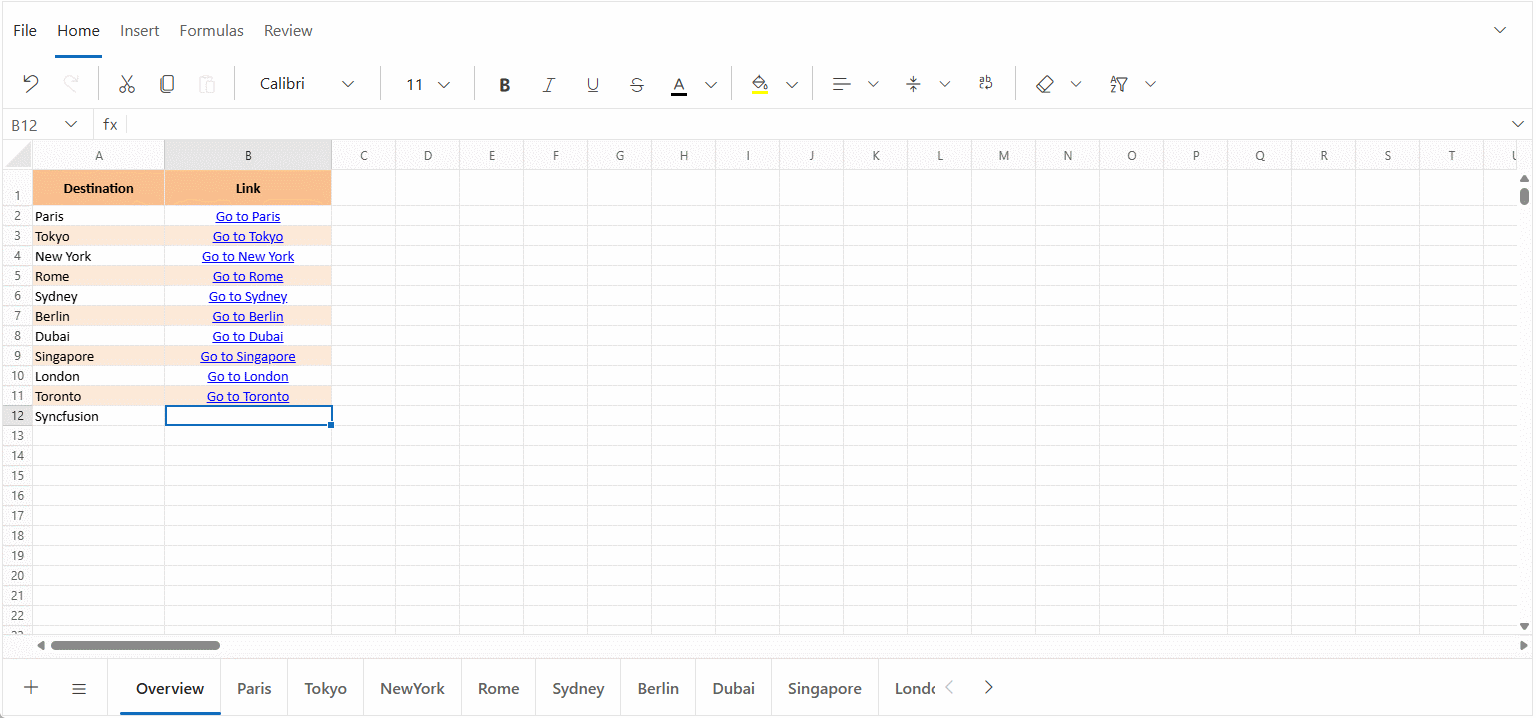Click the fx insert function icon

[110, 125]
